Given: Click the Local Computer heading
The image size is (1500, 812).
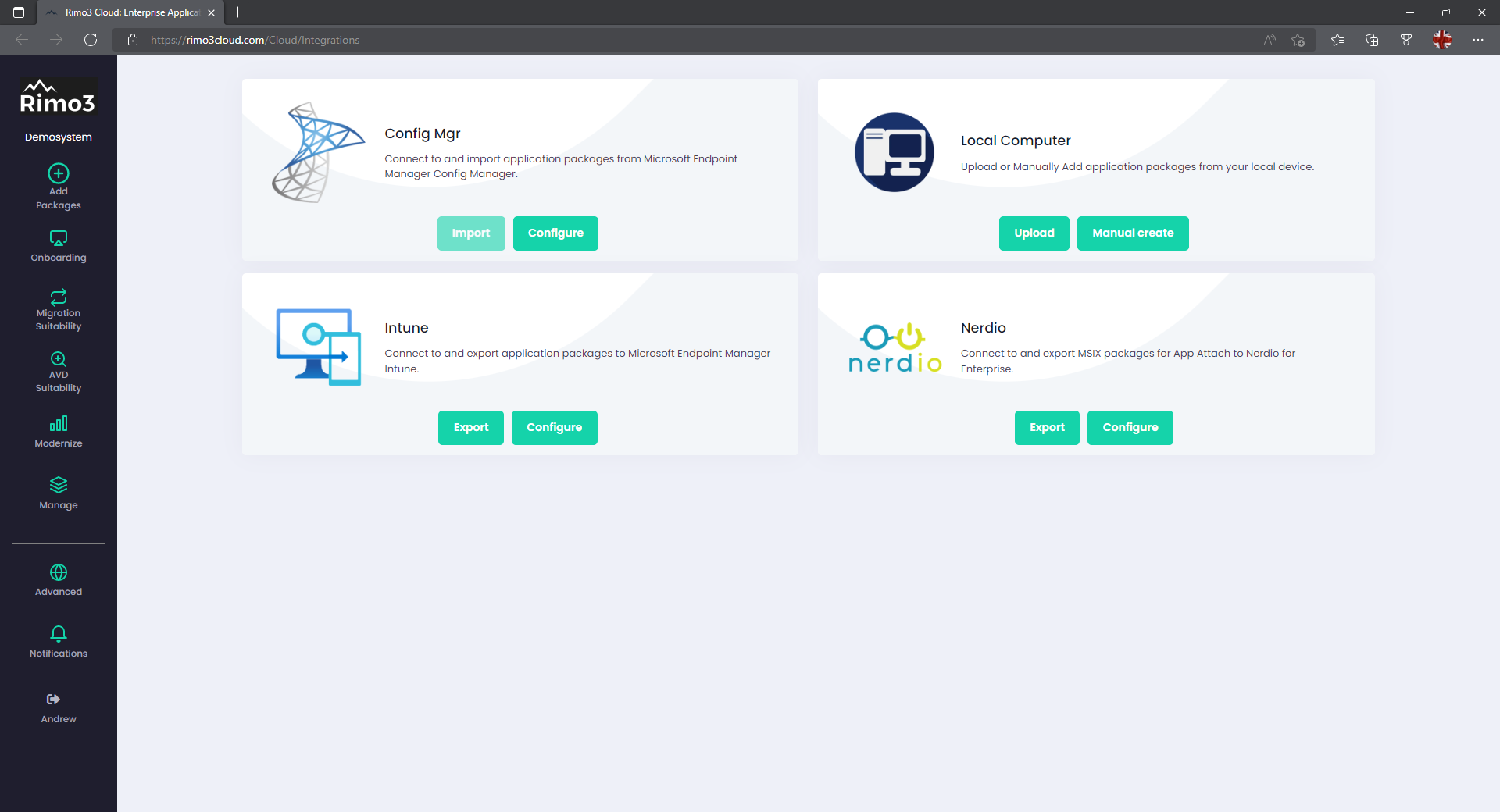Looking at the screenshot, I should pyautogui.click(x=1016, y=141).
